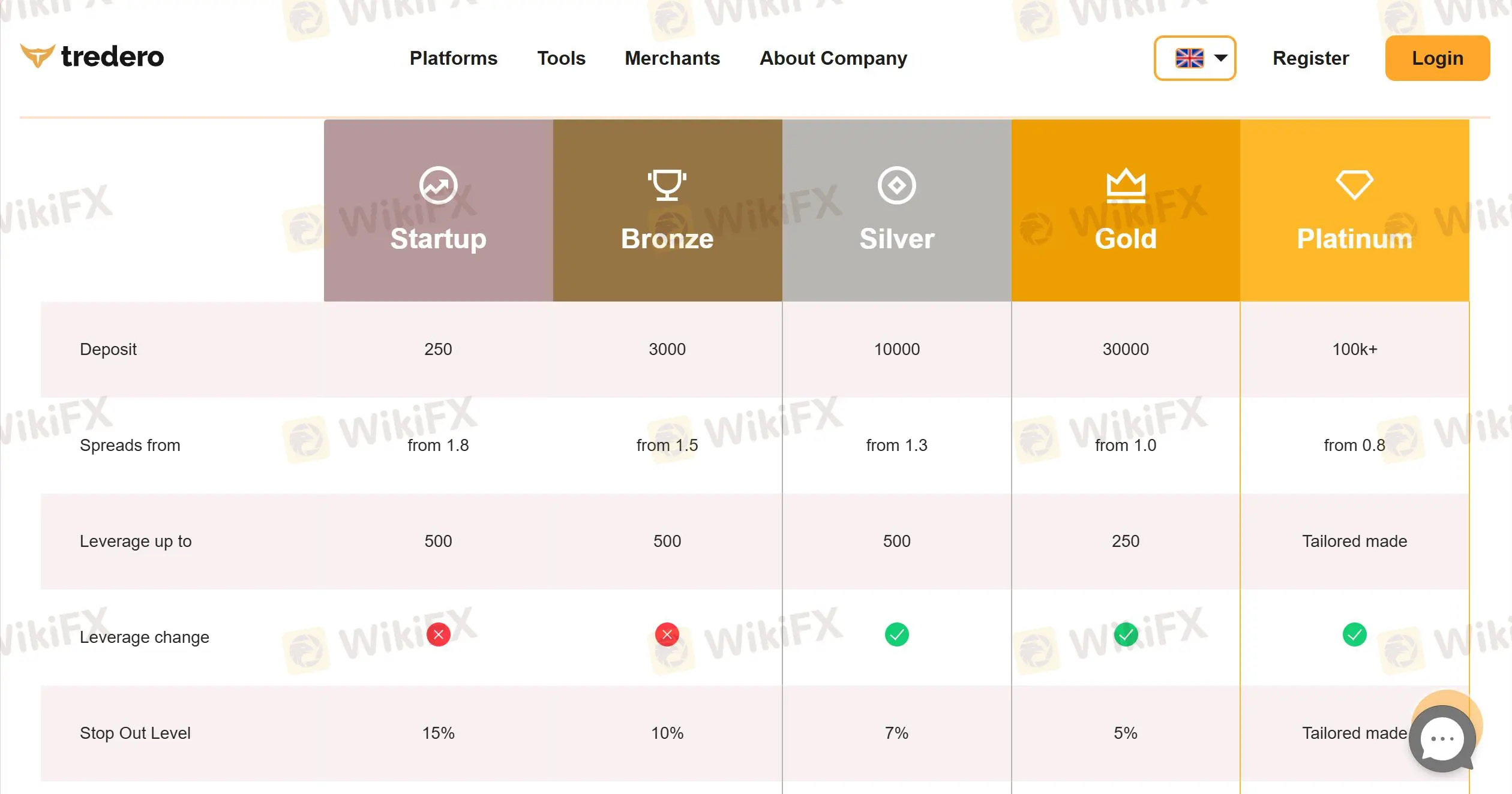
Task: Open the Tools menu
Action: 560,58
